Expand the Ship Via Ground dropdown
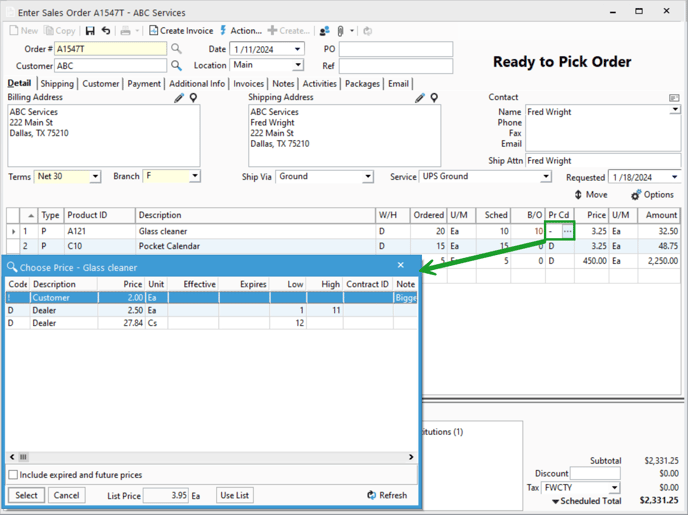This screenshot has width=688, height=515. click(x=366, y=177)
